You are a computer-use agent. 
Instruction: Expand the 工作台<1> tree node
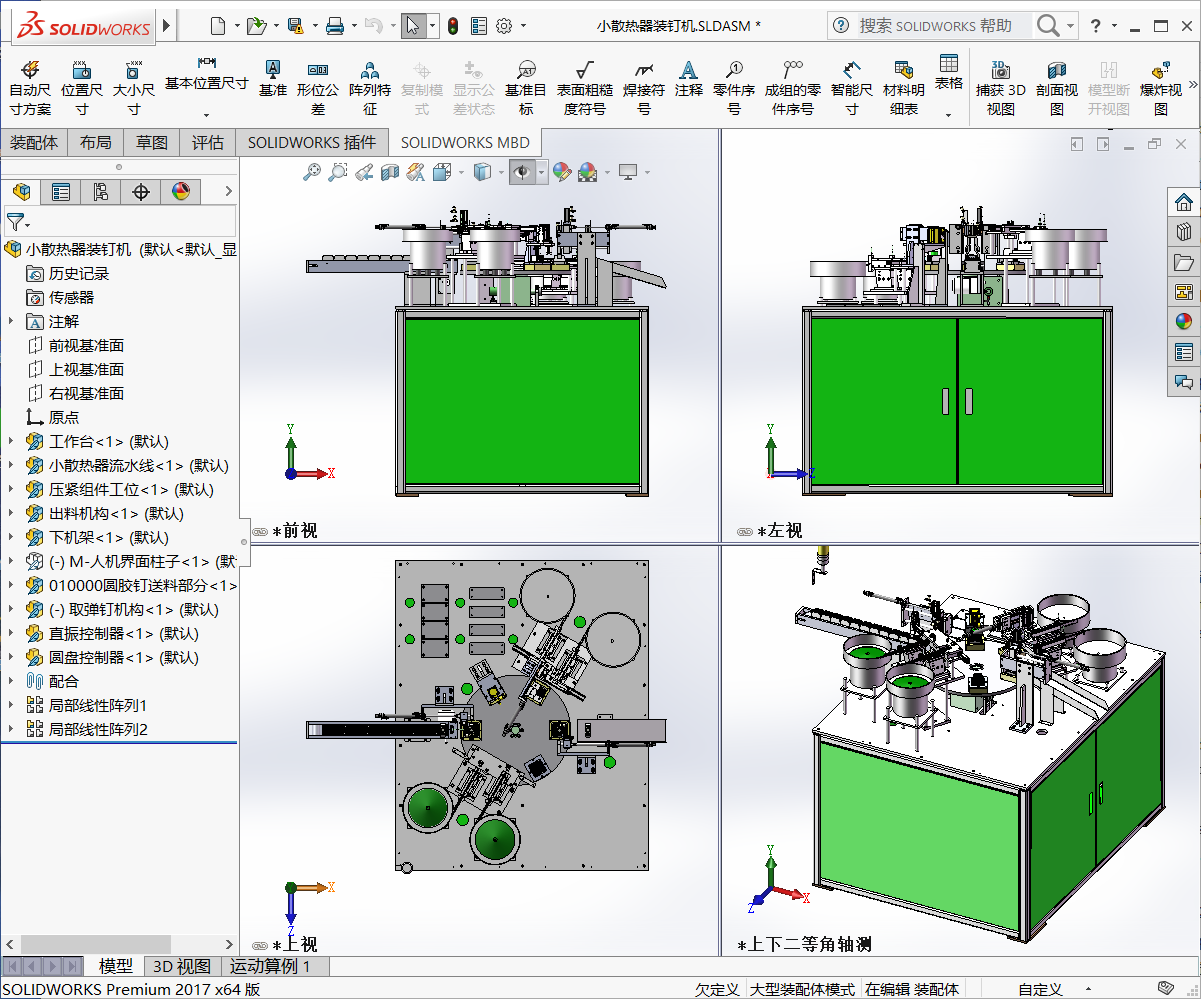[x=11, y=441]
